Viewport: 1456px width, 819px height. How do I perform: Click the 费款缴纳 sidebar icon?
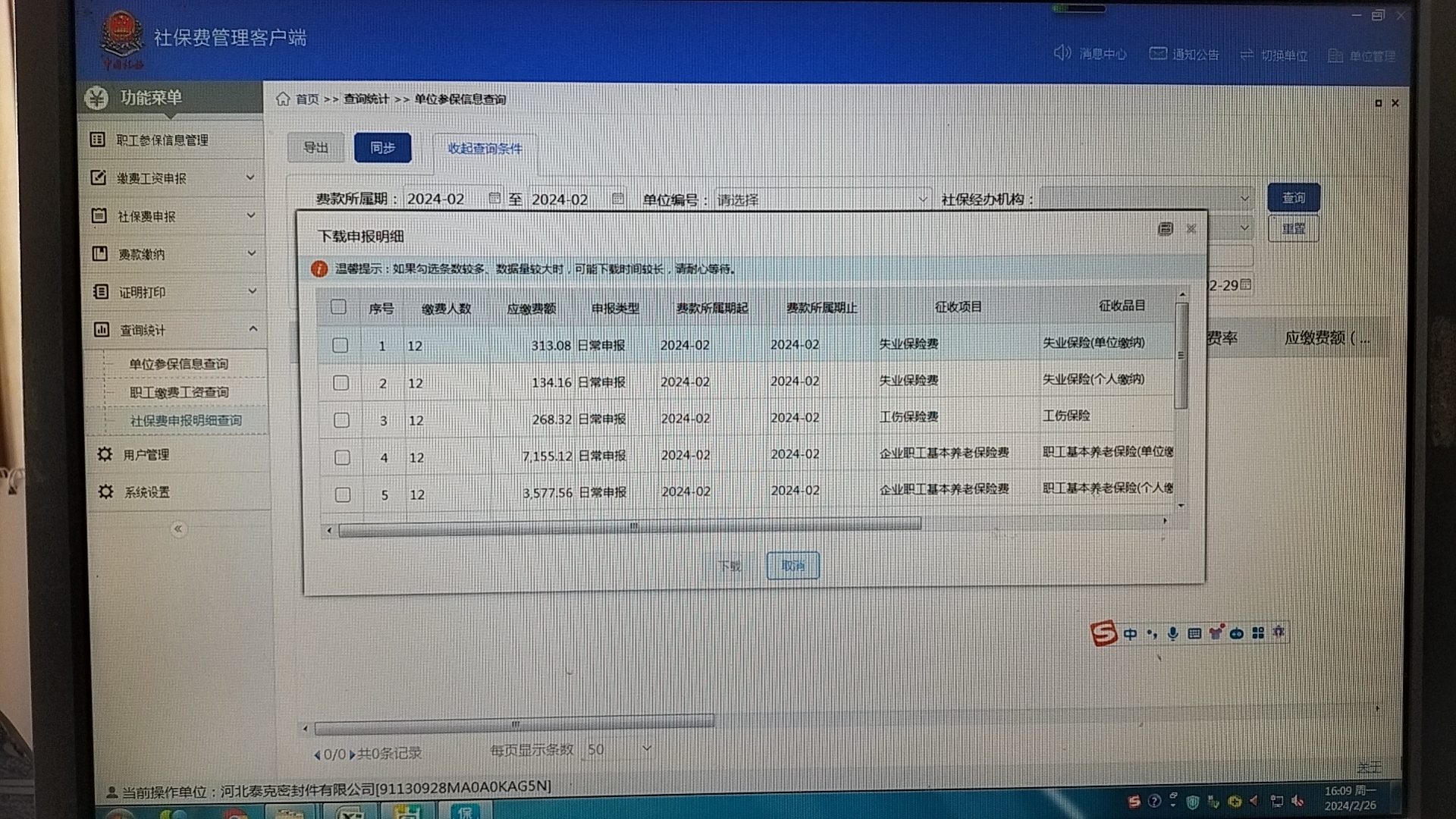point(99,253)
